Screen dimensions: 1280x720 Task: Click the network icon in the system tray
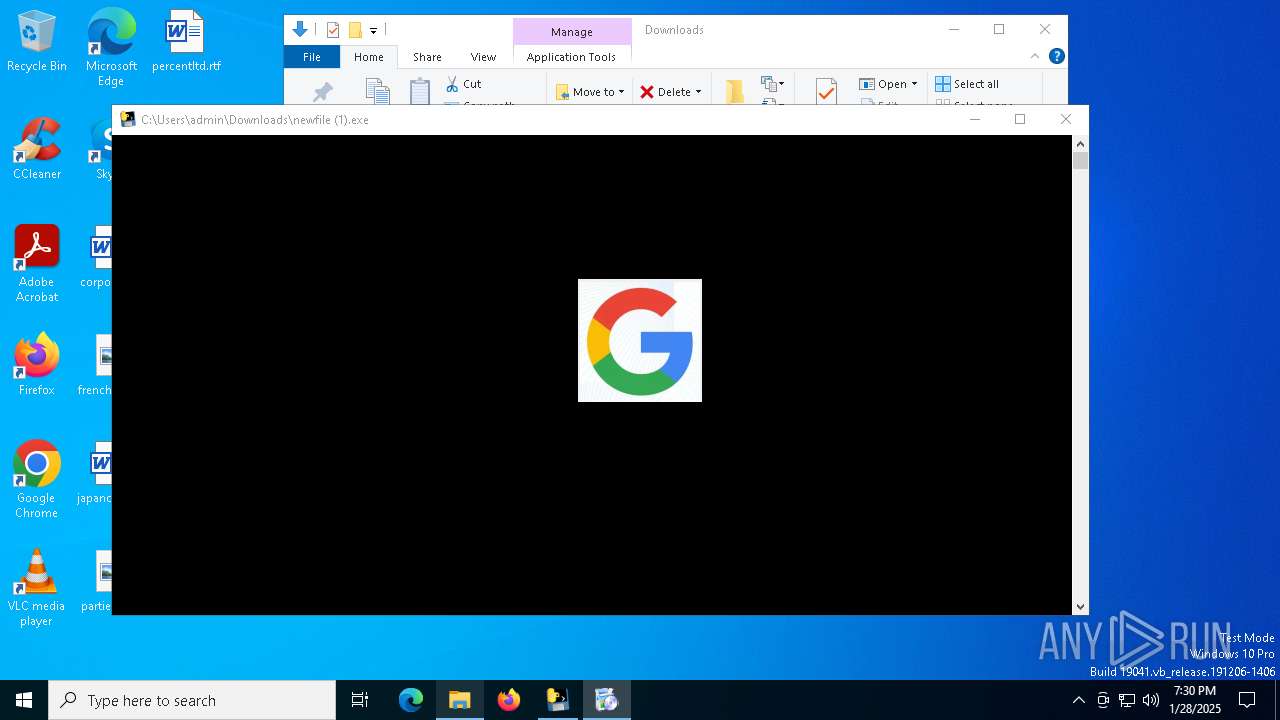[1127, 700]
